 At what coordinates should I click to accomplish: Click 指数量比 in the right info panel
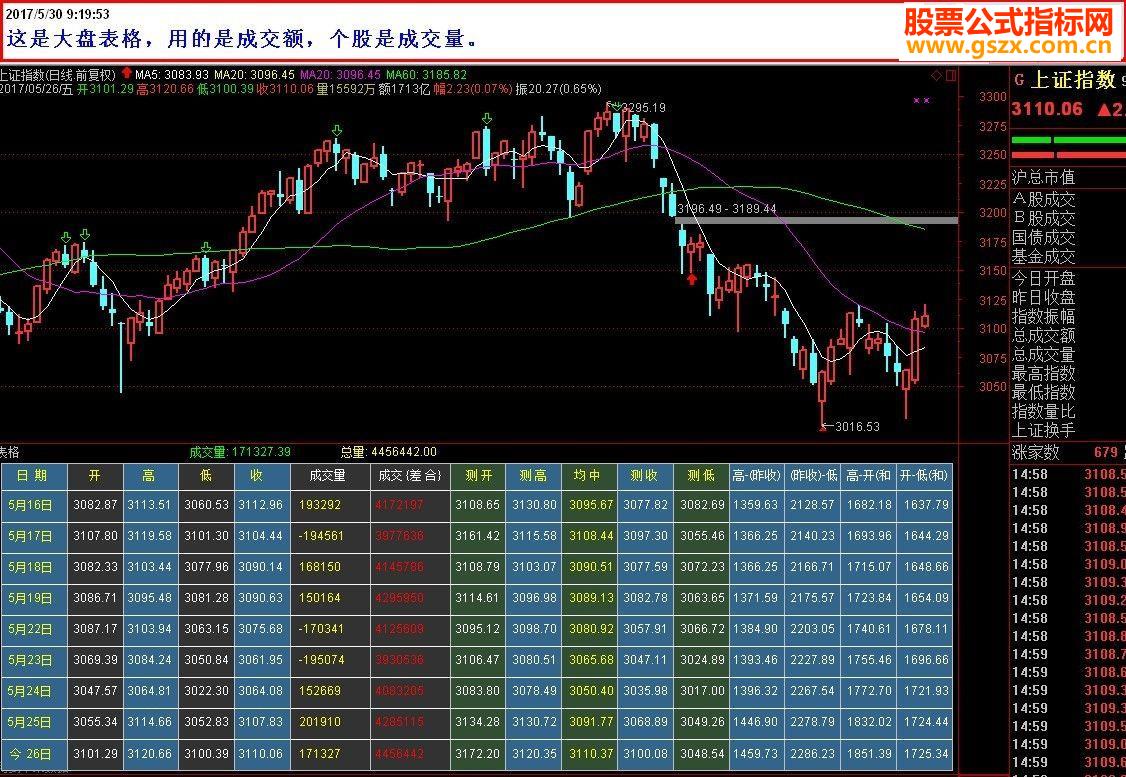click(1043, 411)
